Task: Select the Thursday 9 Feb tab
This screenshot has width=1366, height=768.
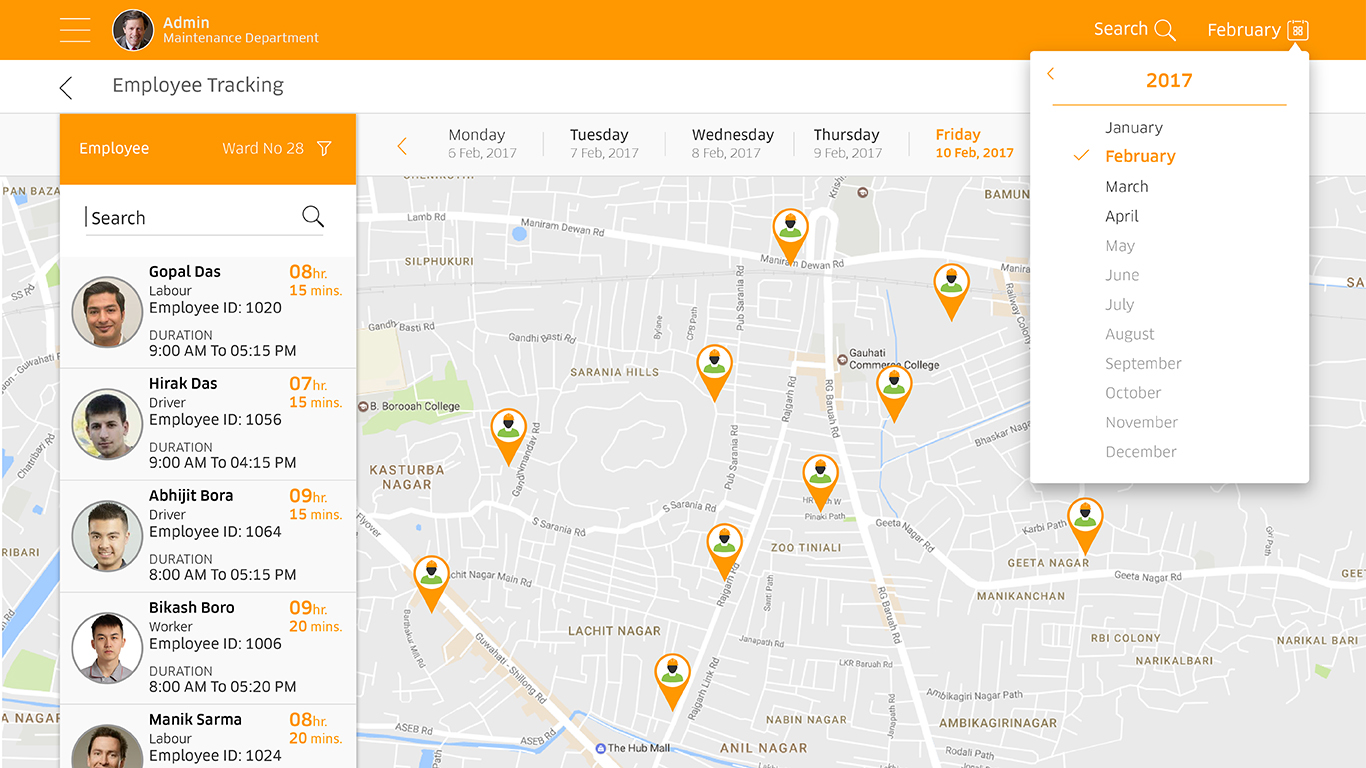Action: (847, 143)
